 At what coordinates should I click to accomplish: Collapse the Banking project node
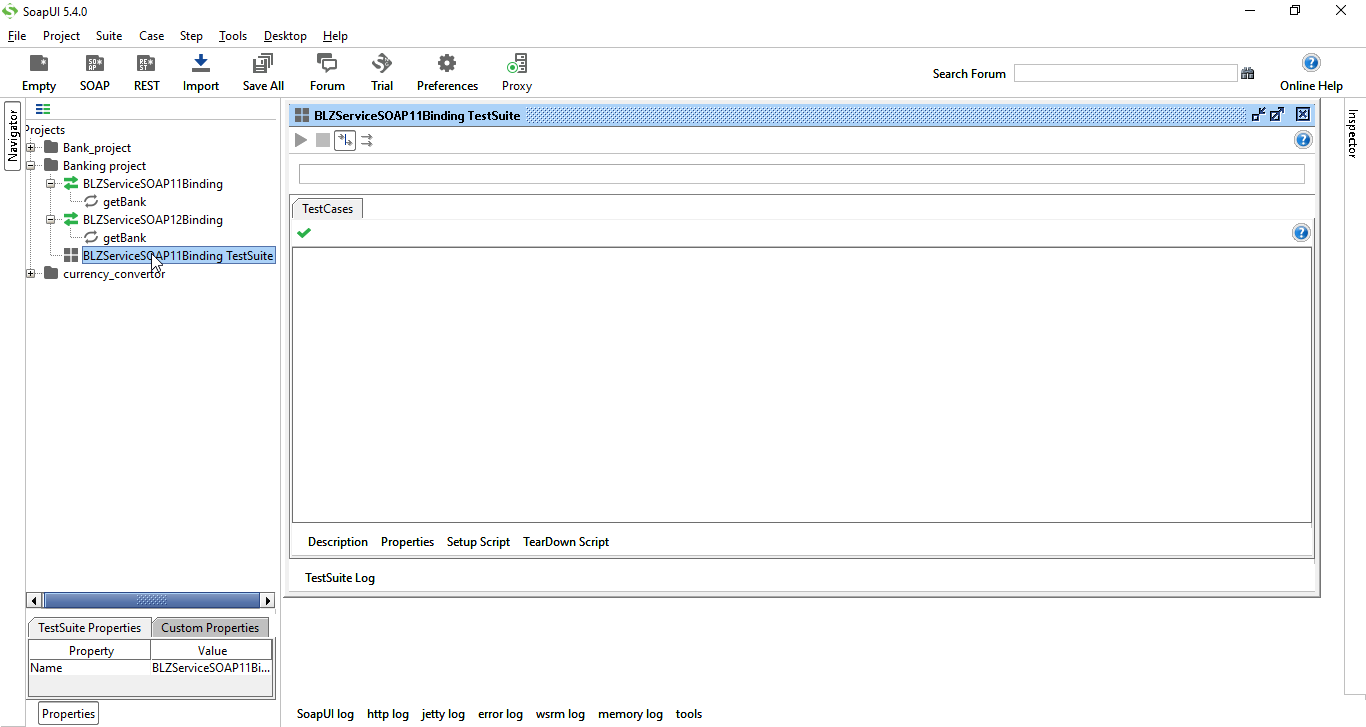tap(31, 165)
